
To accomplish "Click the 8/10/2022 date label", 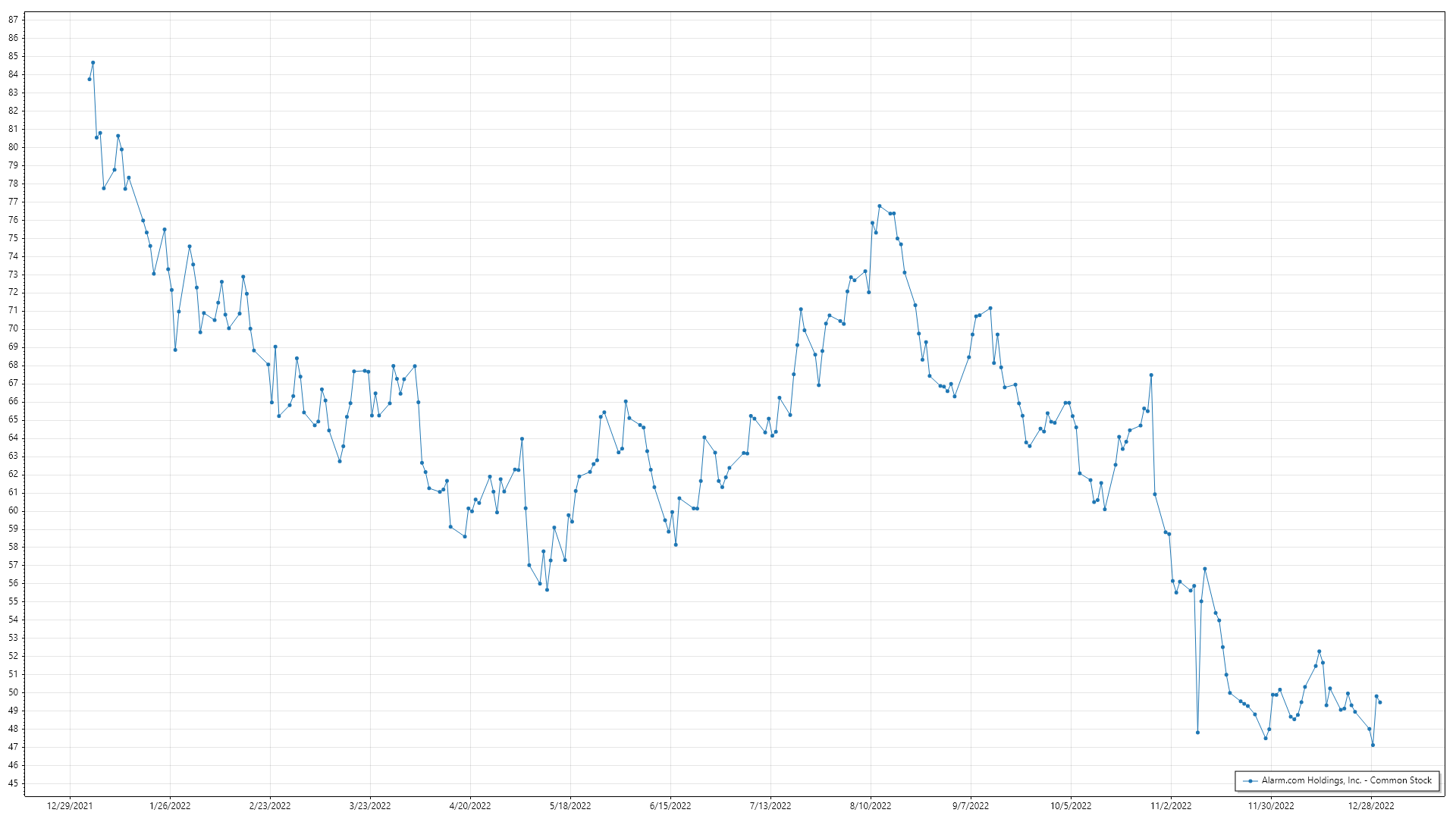I will (871, 806).
